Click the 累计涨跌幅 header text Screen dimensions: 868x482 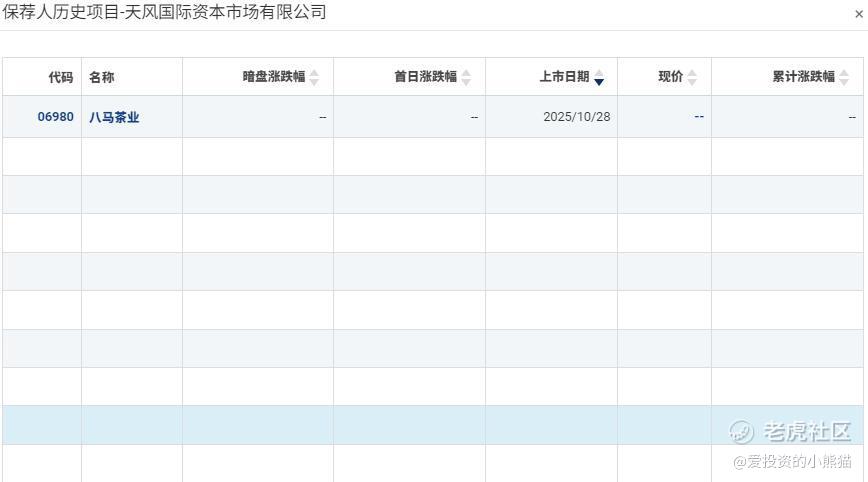coord(804,77)
